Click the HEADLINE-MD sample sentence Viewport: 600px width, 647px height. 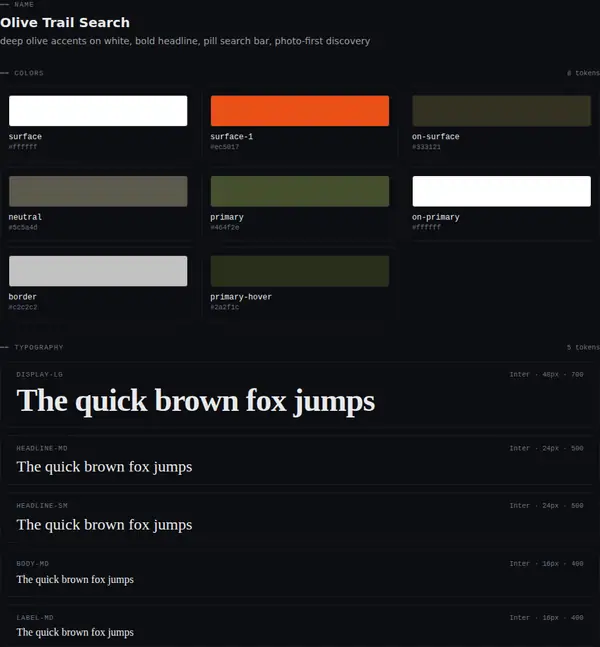104,467
